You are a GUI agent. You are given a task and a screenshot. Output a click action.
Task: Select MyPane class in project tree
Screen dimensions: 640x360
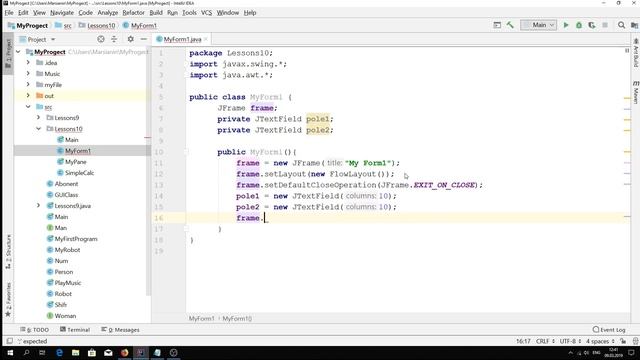(x=76, y=162)
